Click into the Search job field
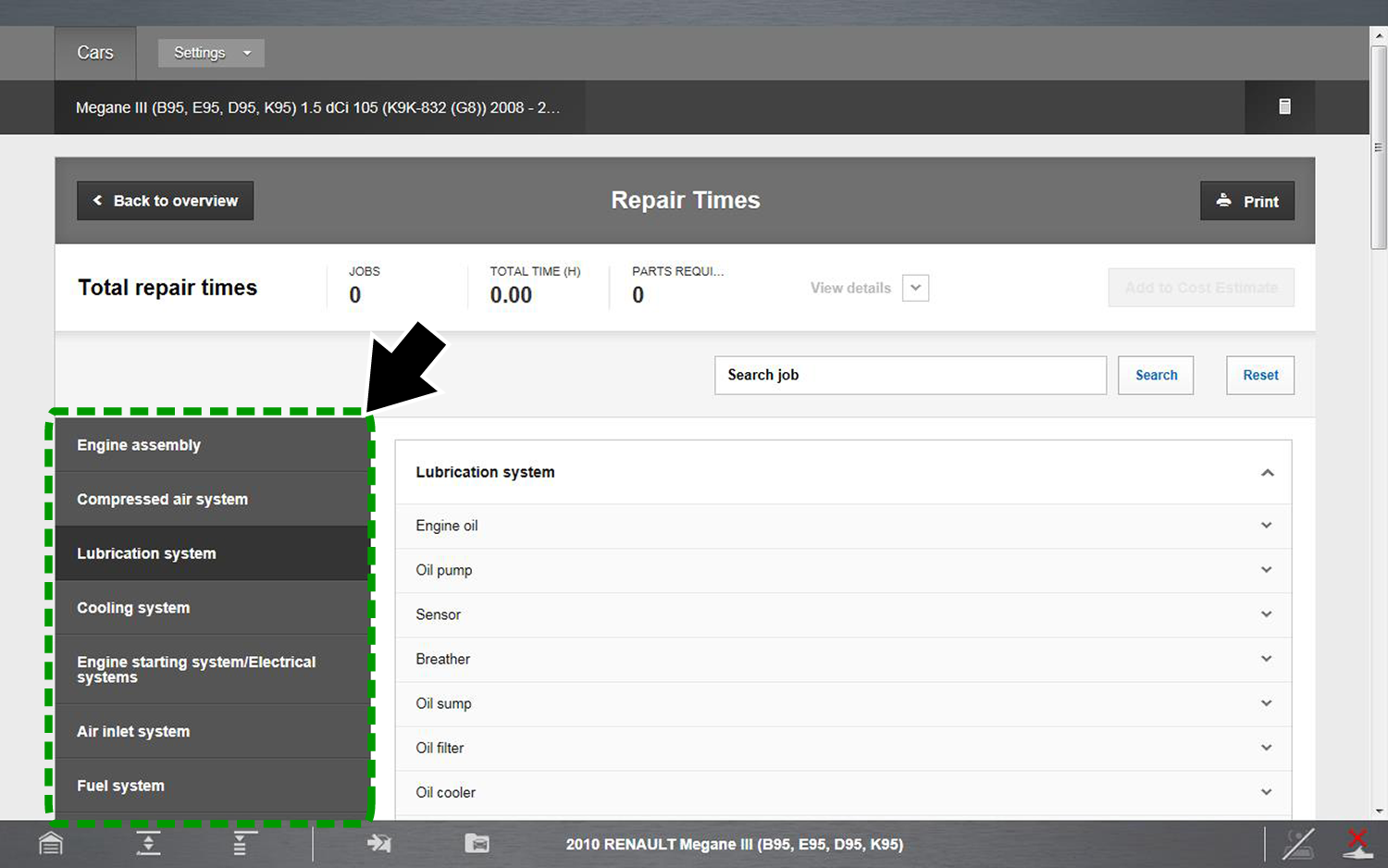Image resolution: width=1388 pixels, height=868 pixels. (x=910, y=375)
